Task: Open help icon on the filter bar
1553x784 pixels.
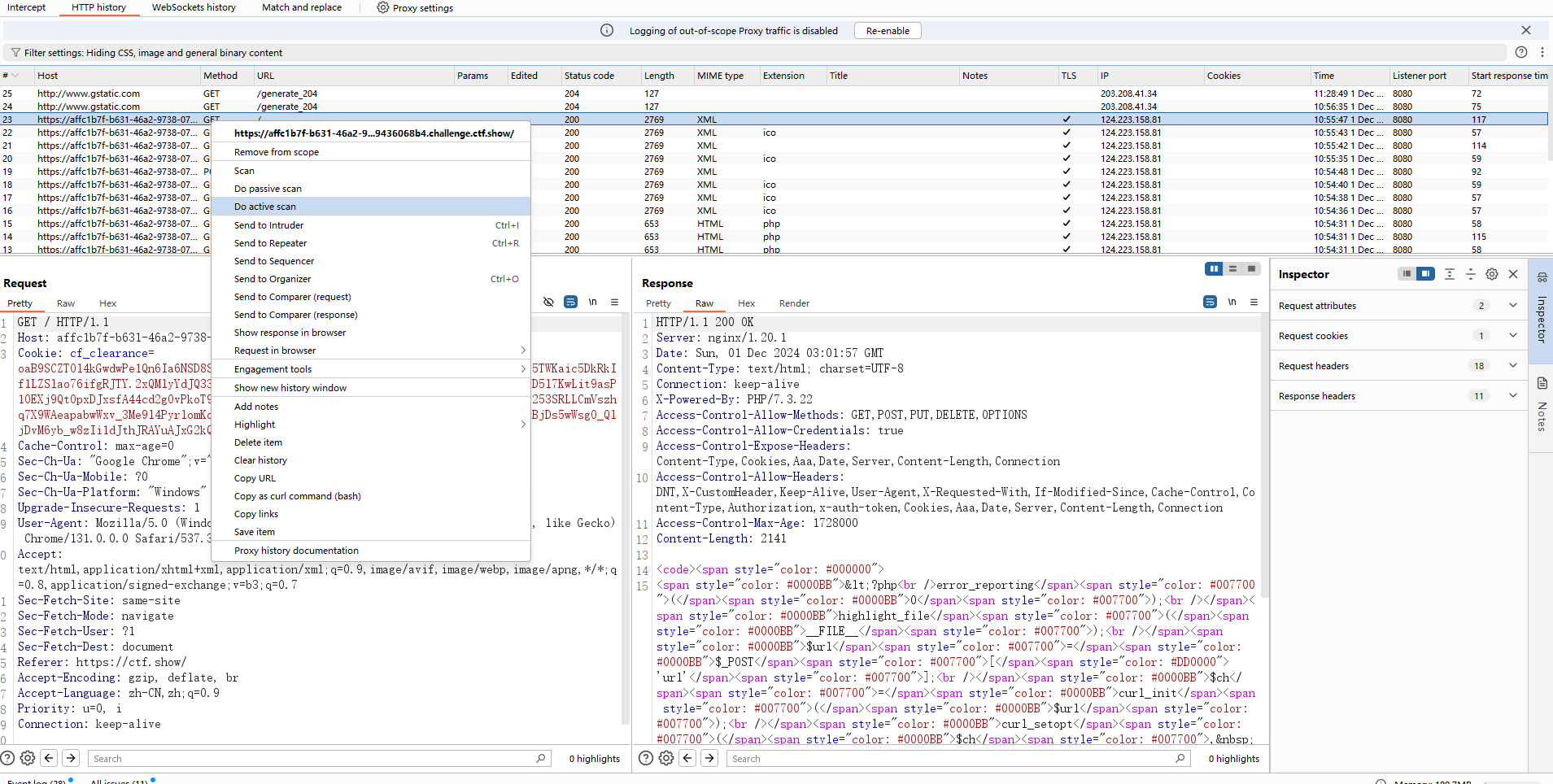Action: (x=1521, y=52)
